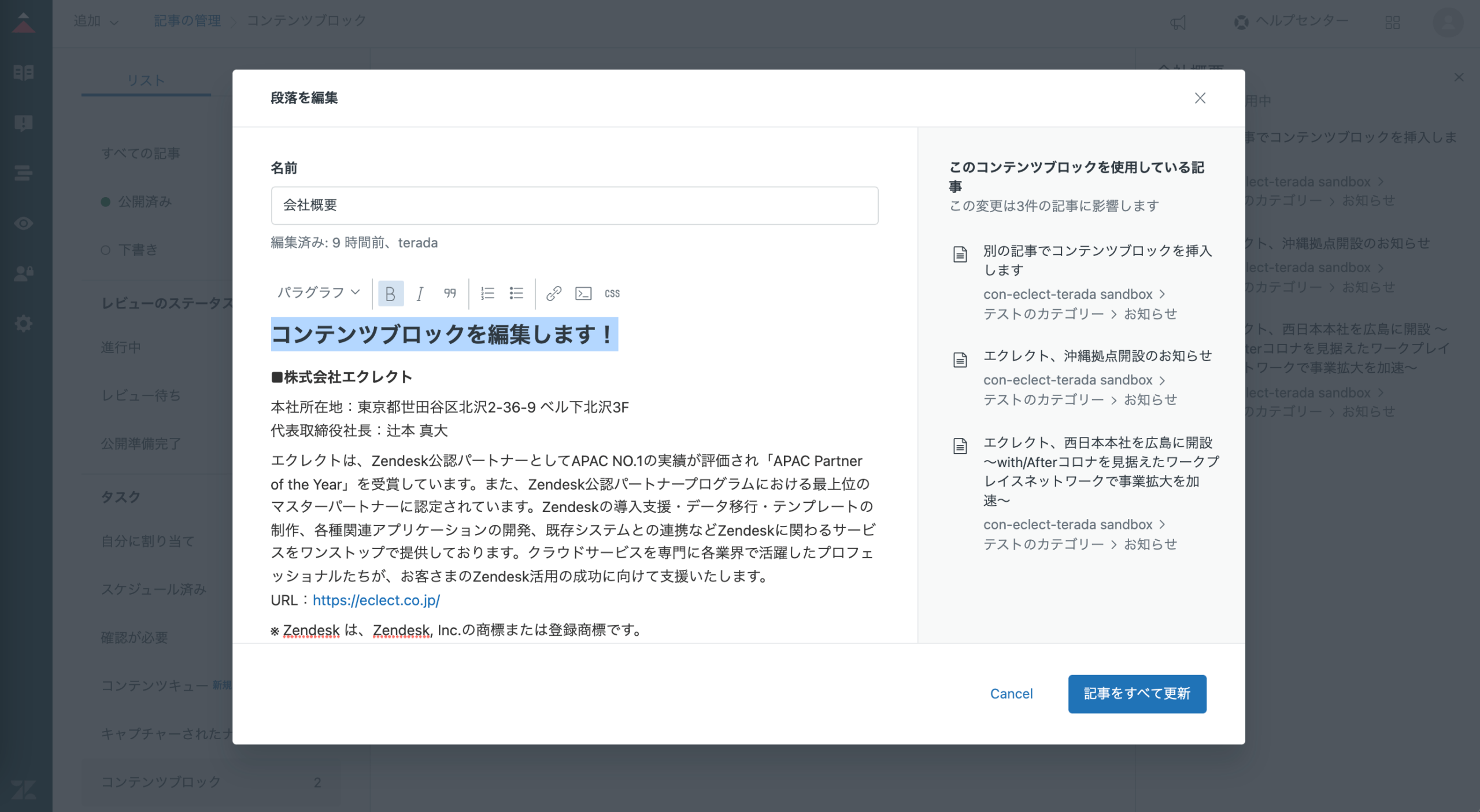1480x812 pixels.
Task: Select 下書き filter in sidebar
Action: point(138,250)
